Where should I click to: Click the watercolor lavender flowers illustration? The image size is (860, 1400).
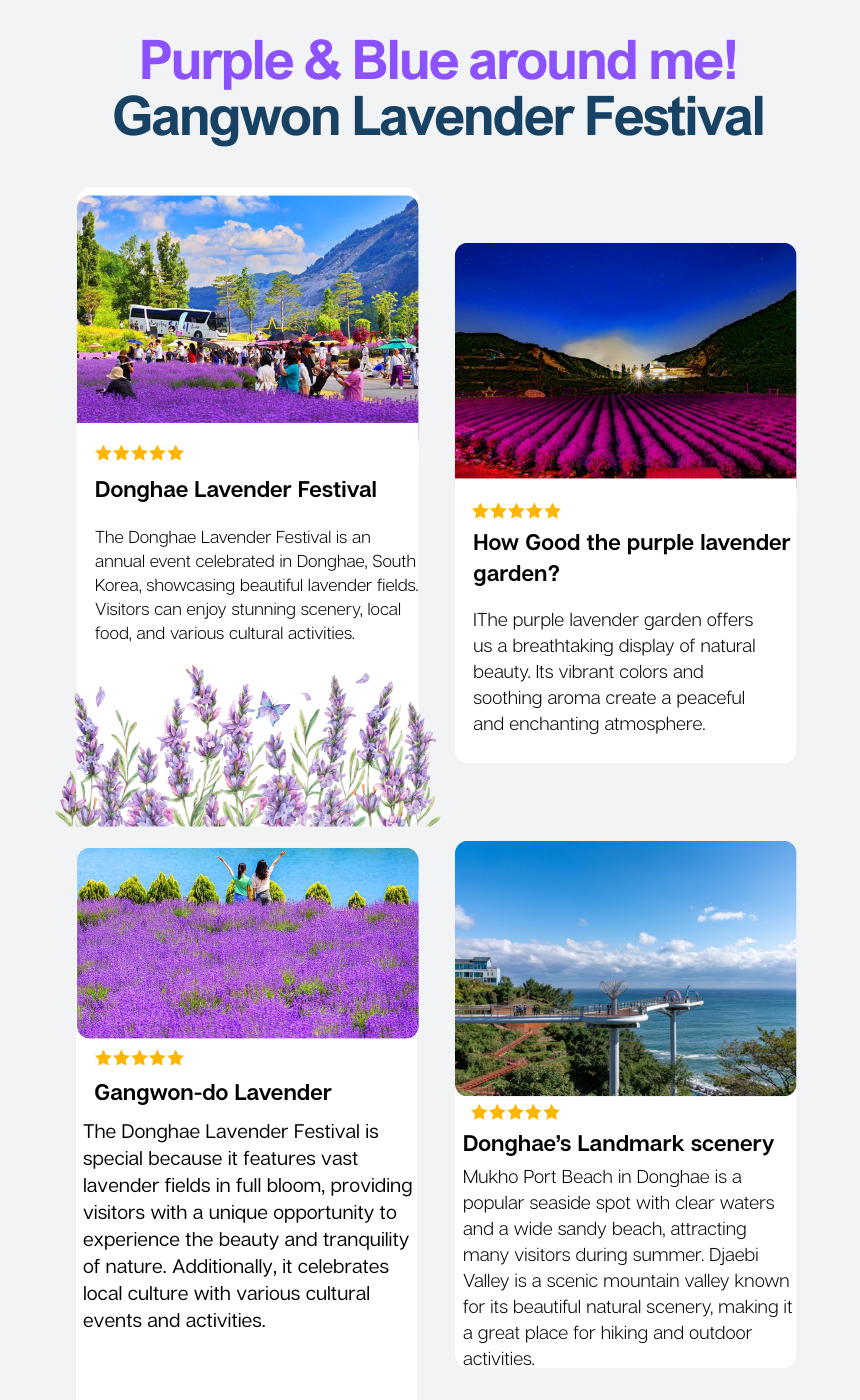coord(246,760)
